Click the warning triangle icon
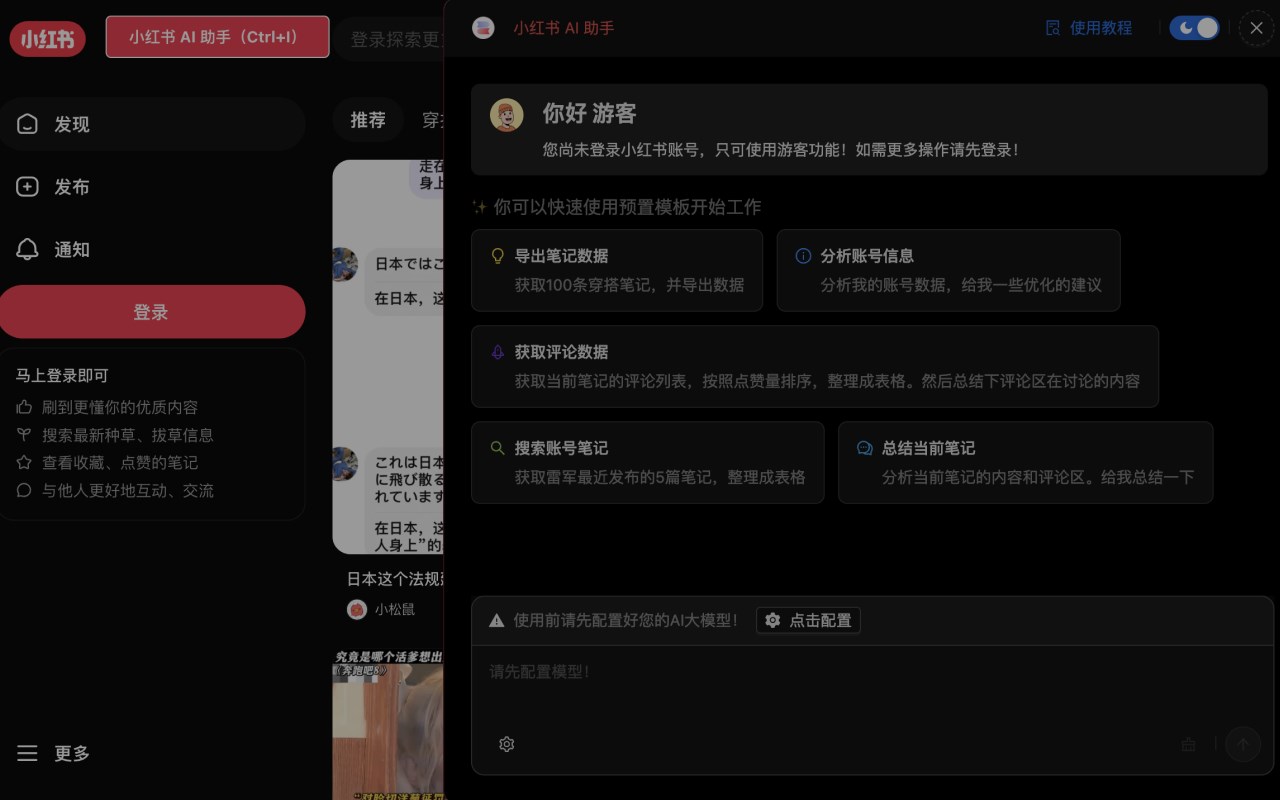 coord(496,621)
